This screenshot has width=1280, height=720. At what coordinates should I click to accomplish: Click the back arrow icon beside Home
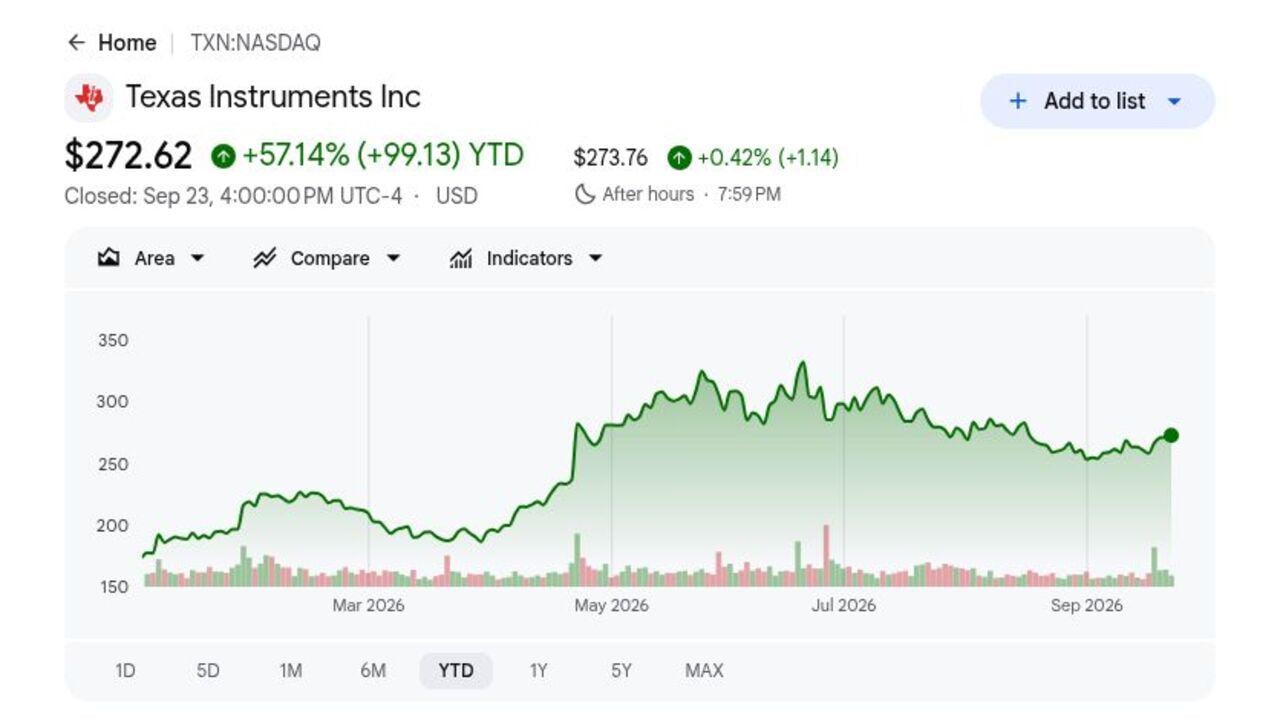(x=76, y=43)
